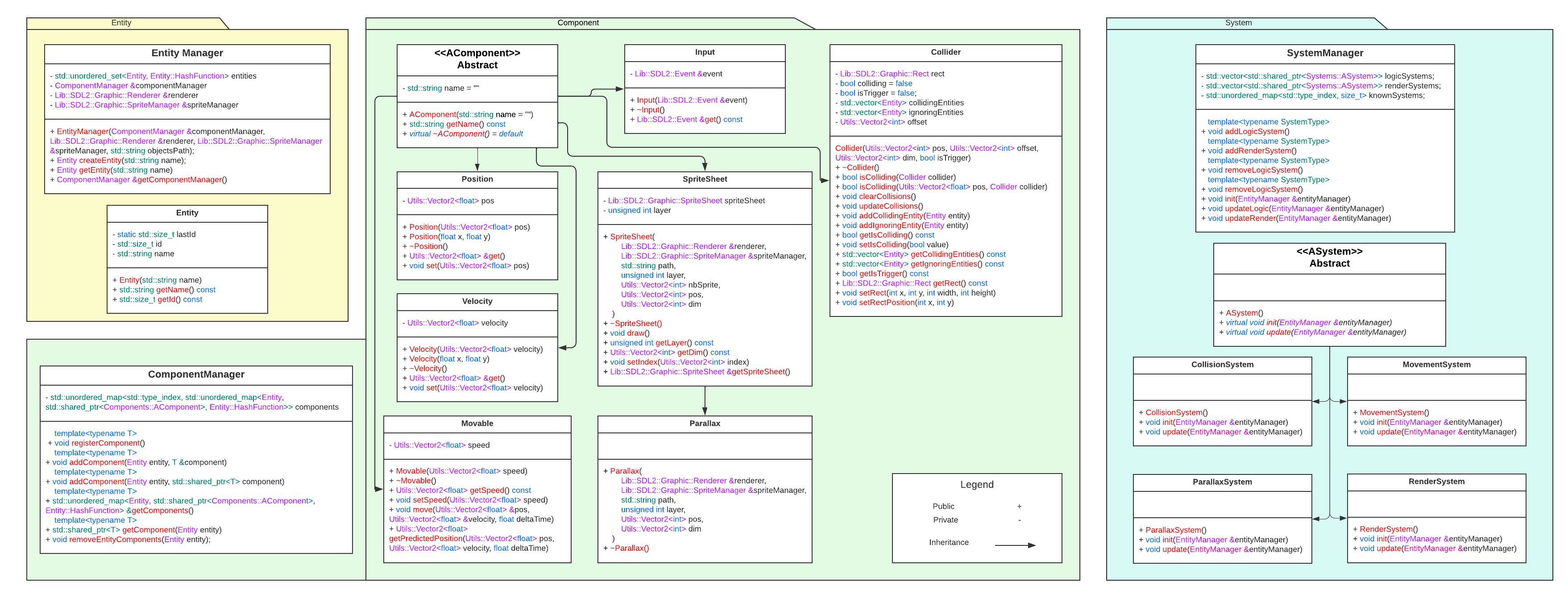This screenshot has height=607, width=1568.
Task: Click the RenderSystem class header
Action: coord(1436,482)
